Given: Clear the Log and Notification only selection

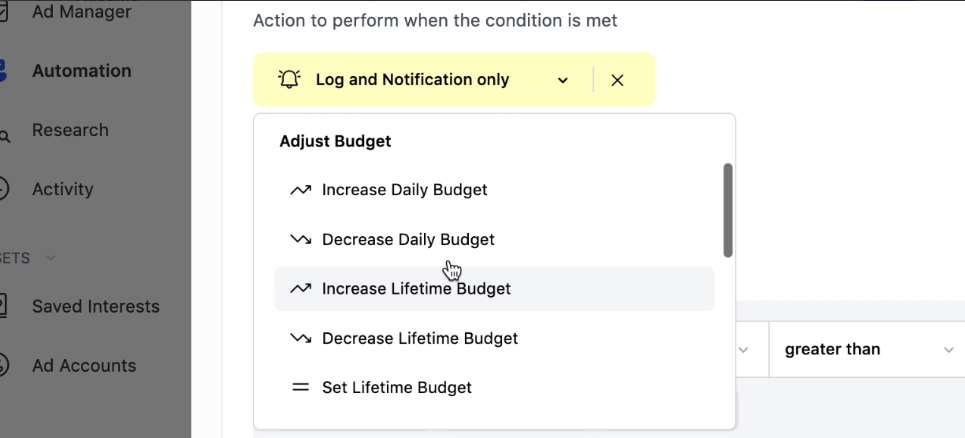Looking at the screenshot, I should pyautogui.click(x=617, y=80).
